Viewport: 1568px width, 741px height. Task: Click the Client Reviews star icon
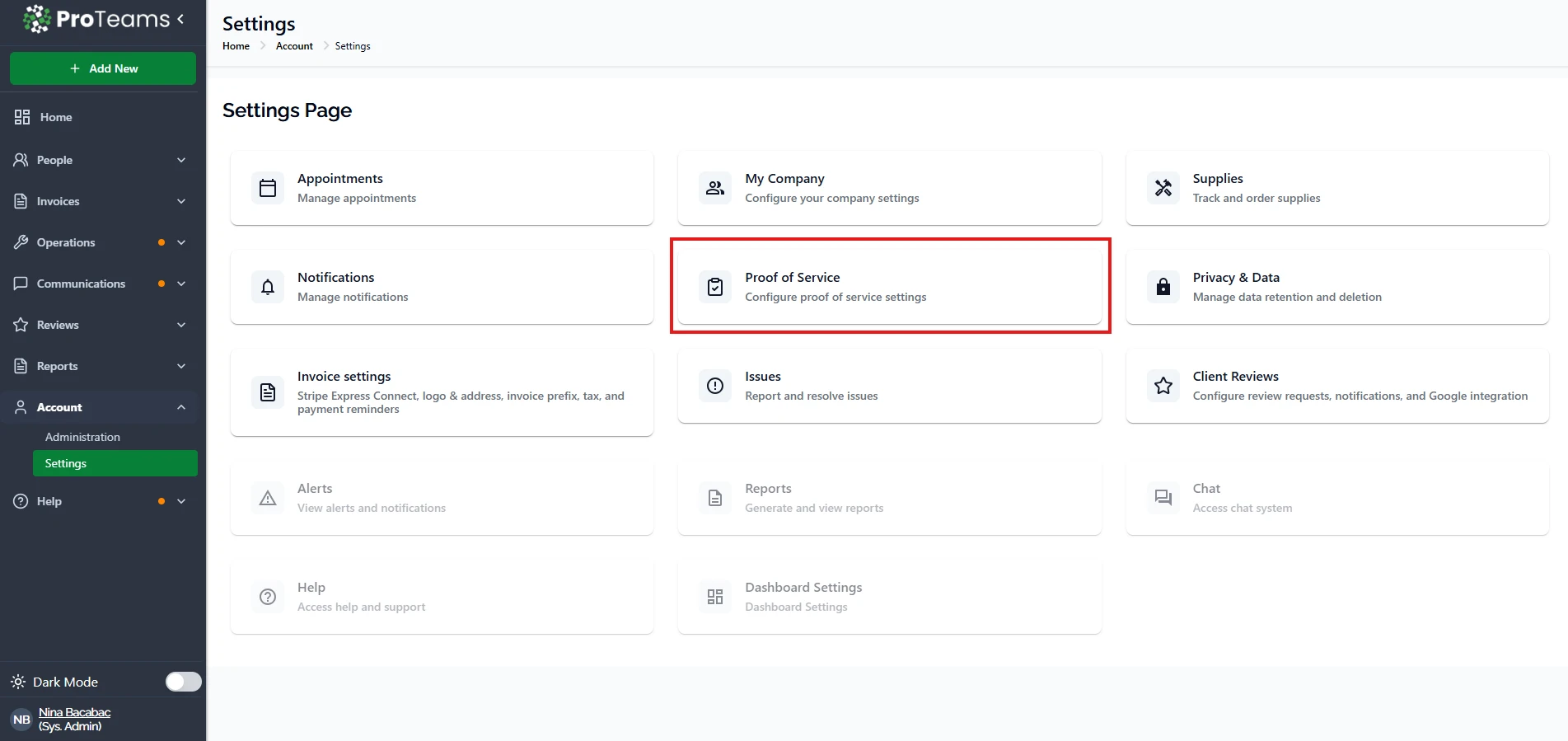(x=1163, y=386)
